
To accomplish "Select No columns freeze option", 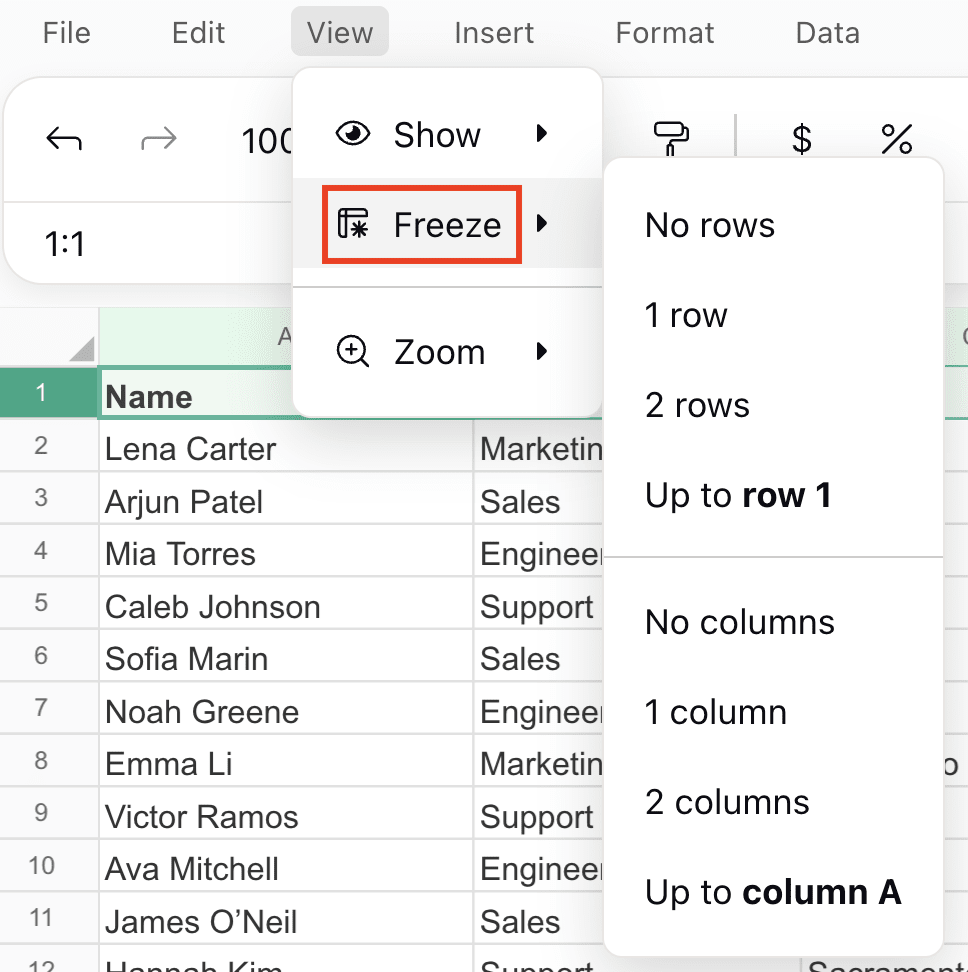I will coord(739,622).
